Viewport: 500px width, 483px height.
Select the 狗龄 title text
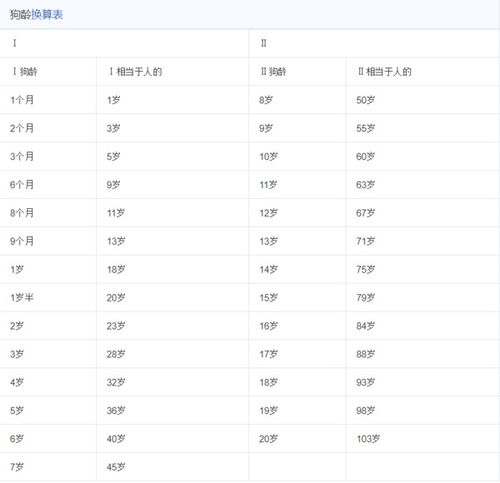(x=21, y=15)
